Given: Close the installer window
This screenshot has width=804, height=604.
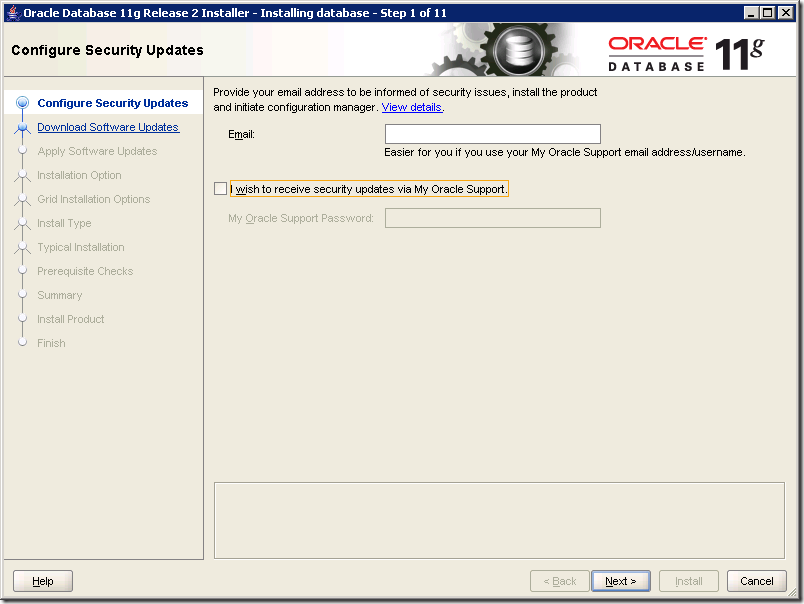Looking at the screenshot, I should tap(785, 13).
